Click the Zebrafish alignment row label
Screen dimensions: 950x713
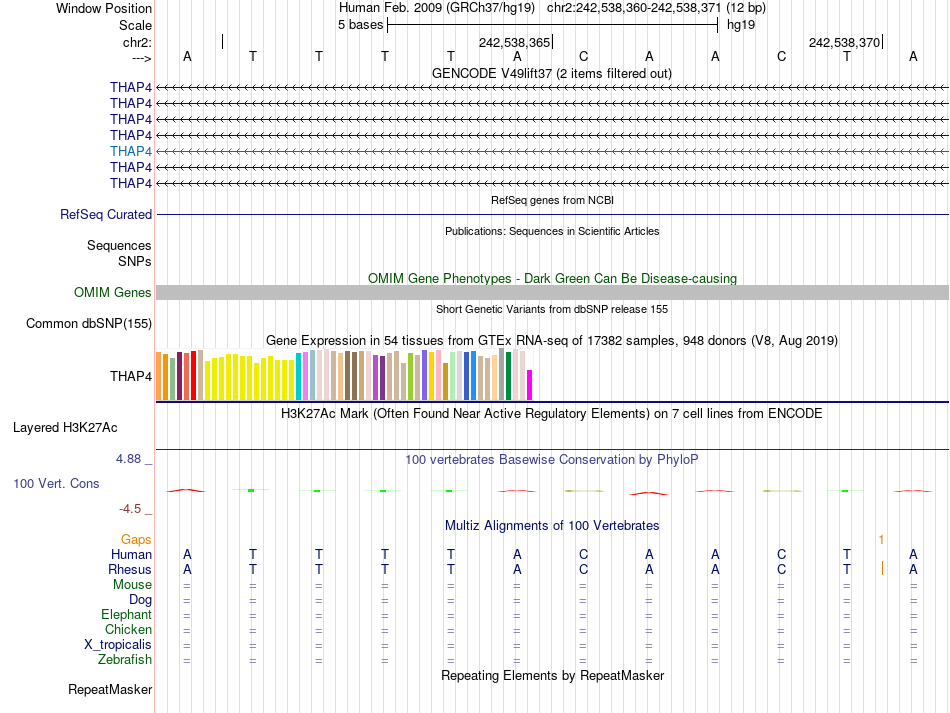coord(125,659)
